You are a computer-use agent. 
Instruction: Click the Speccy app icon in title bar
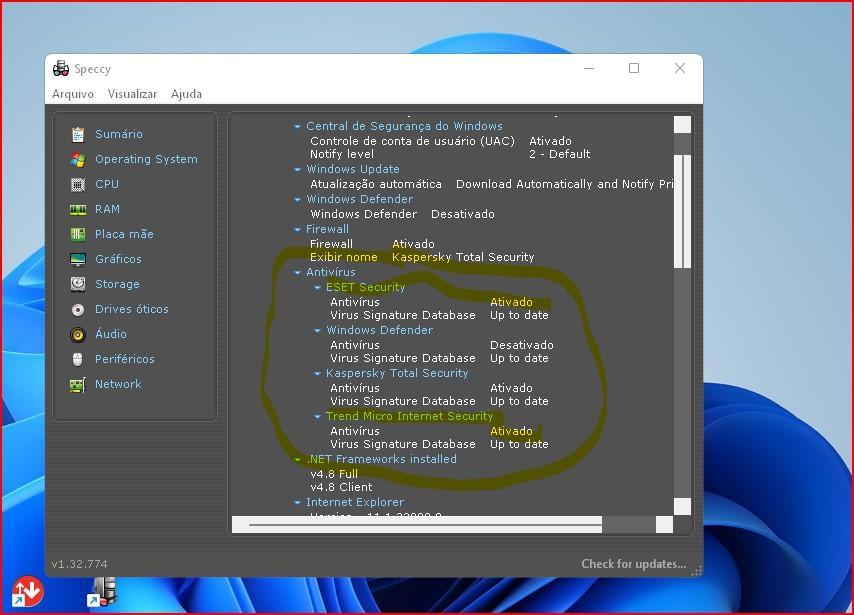[60, 69]
